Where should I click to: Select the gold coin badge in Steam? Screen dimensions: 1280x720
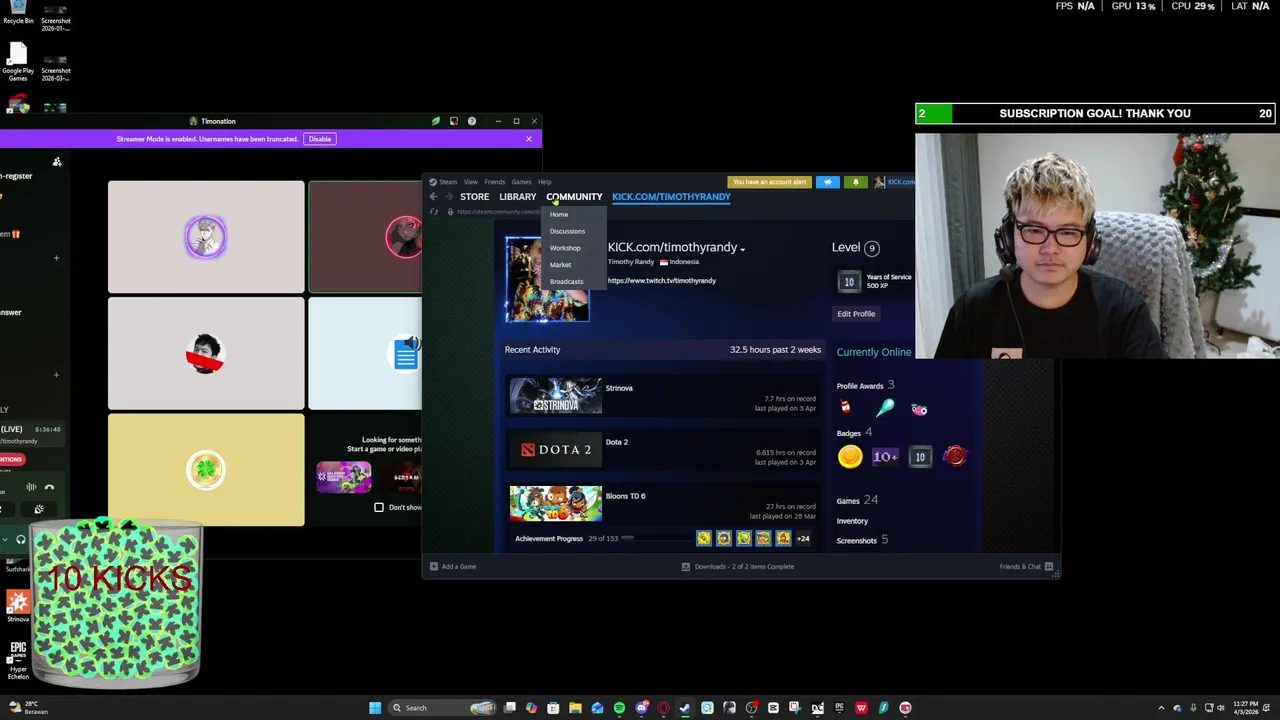850,457
